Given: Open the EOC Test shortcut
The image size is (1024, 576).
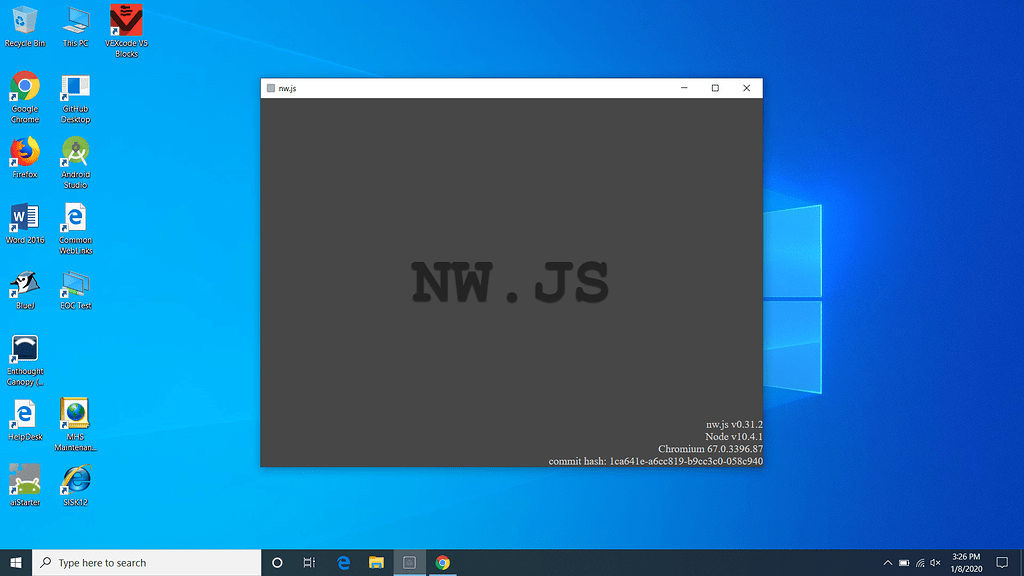Looking at the screenshot, I should coord(75,285).
